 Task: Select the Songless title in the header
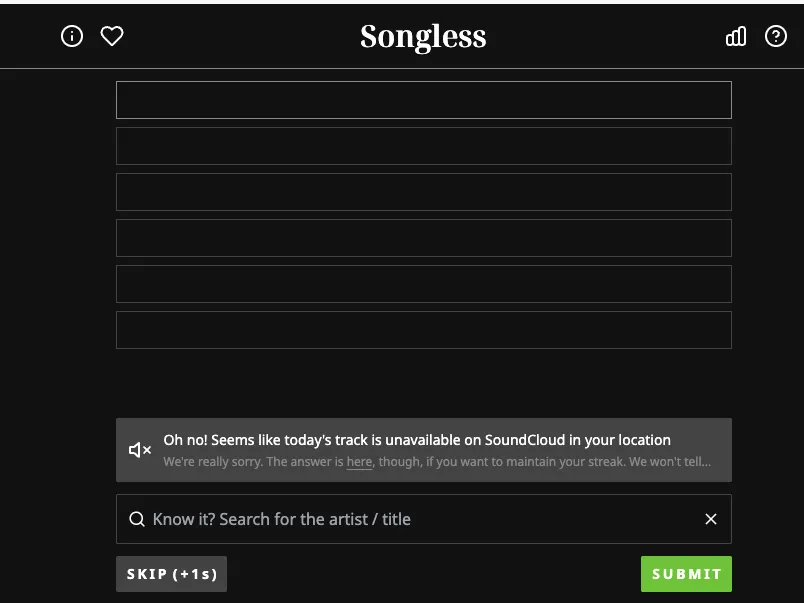pos(423,36)
